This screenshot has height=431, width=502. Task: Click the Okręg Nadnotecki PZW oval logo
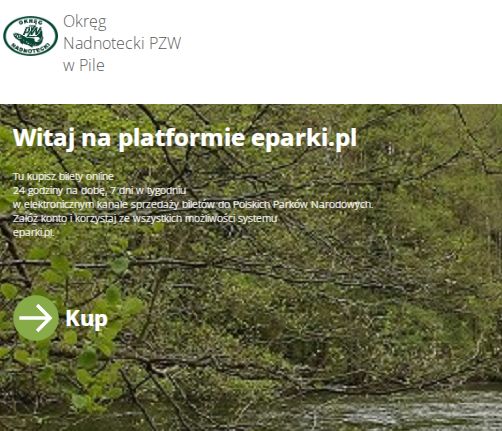30,36
